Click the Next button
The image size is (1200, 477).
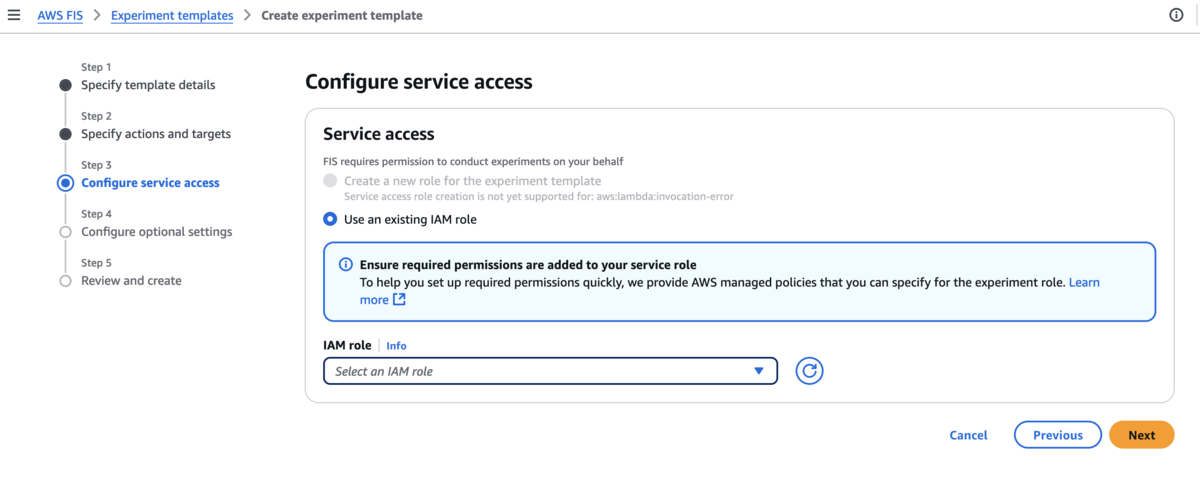[x=1141, y=435]
